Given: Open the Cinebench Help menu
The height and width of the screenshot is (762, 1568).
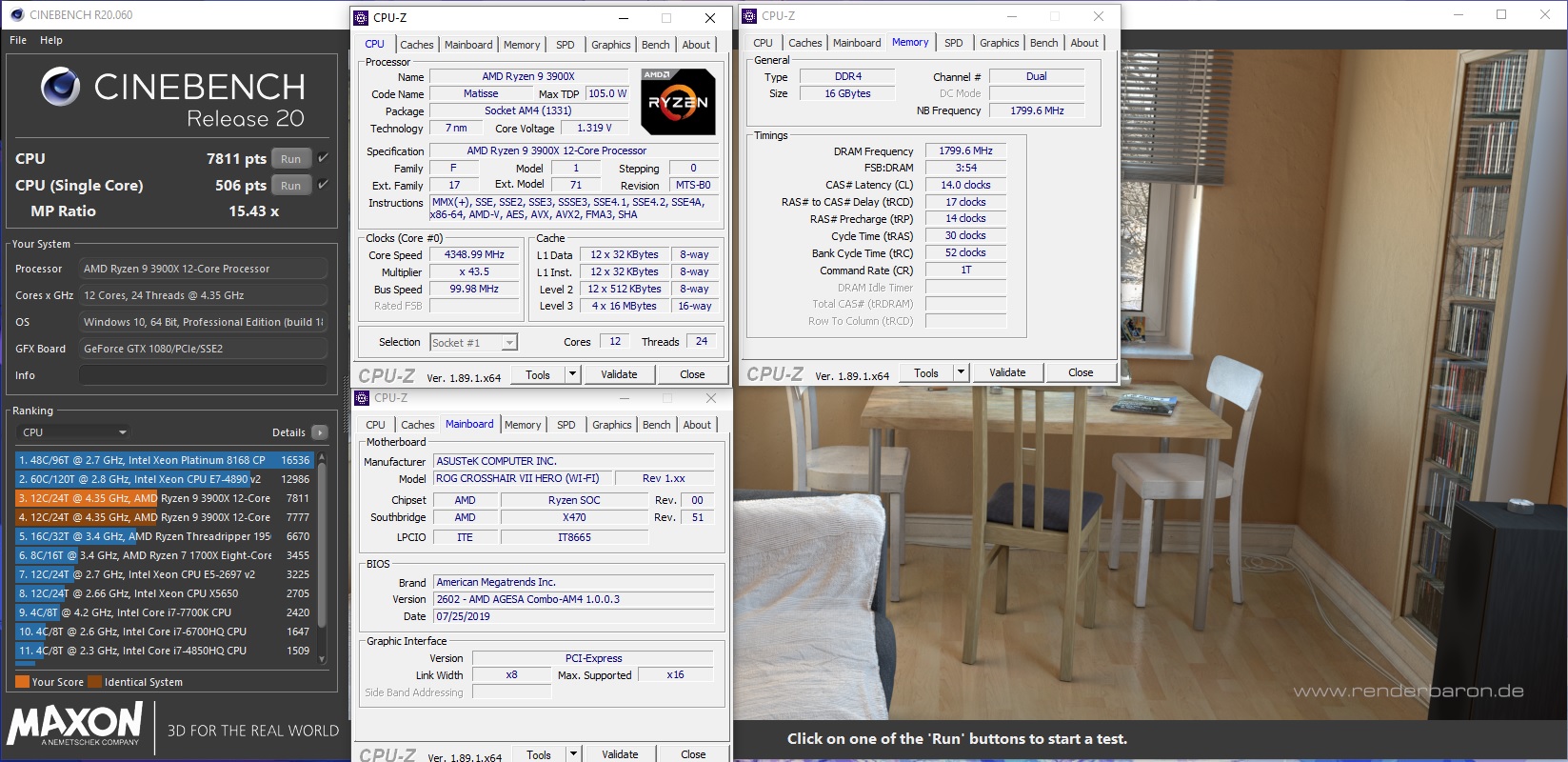Looking at the screenshot, I should (51, 40).
